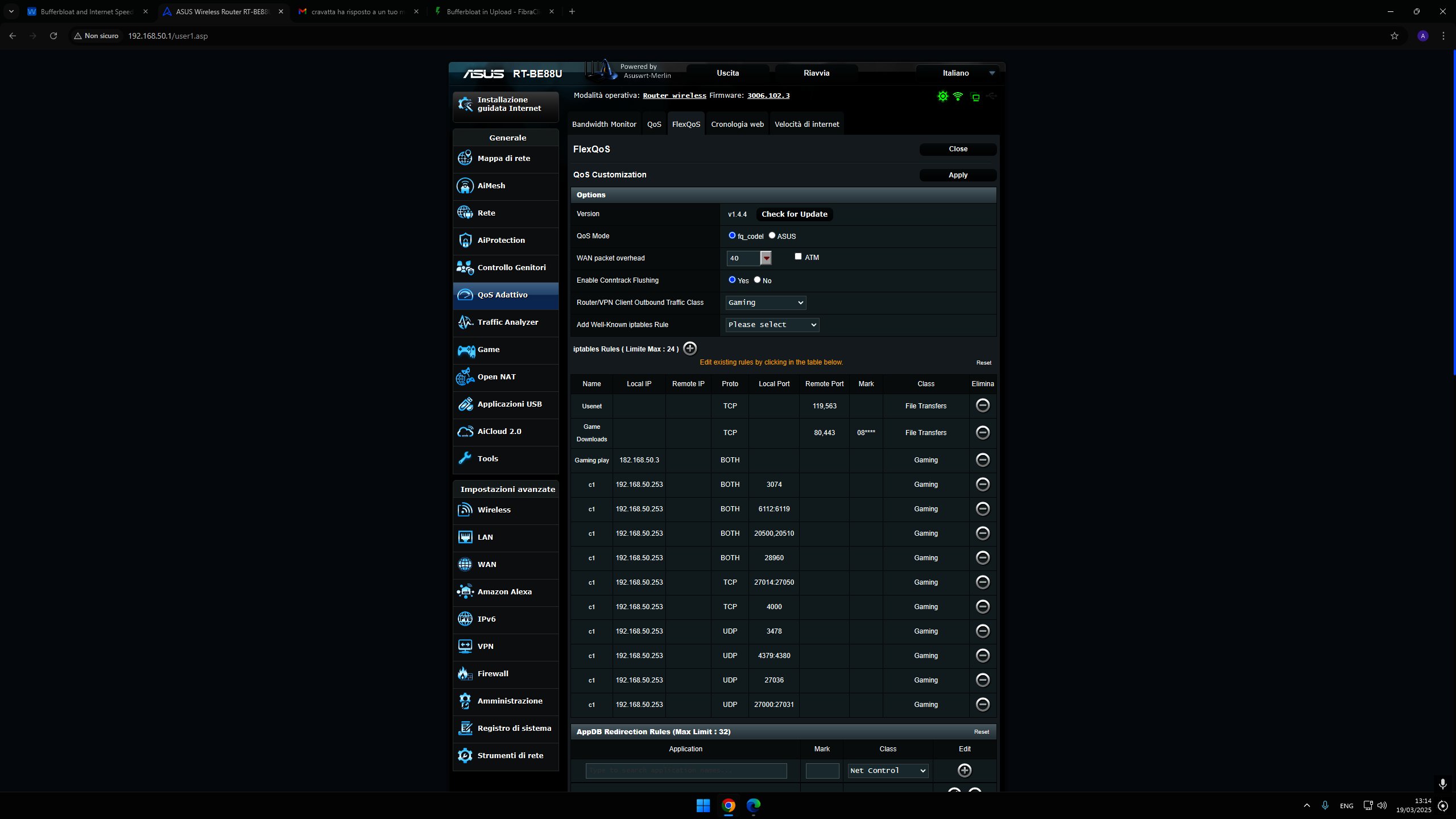This screenshot has height=819, width=1456.
Task: Open Controllo Genitori sidebar entry
Action: click(x=506, y=268)
